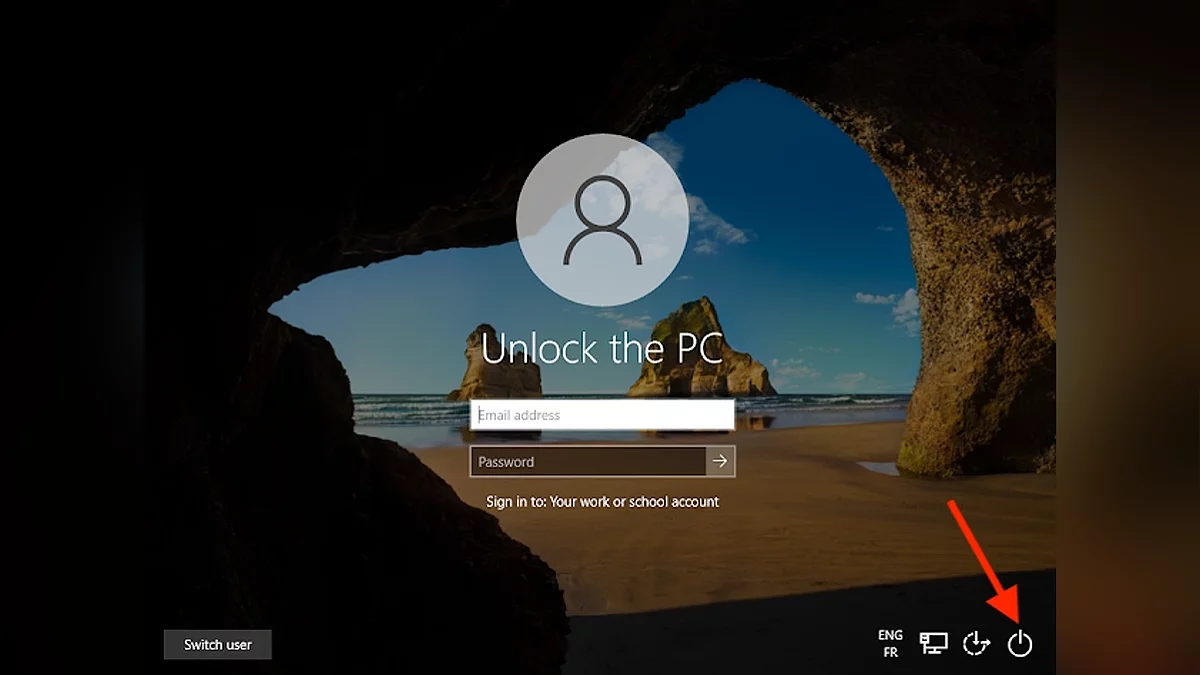
Task: Click "Sign in to: Your work or school account"
Action: (602, 502)
